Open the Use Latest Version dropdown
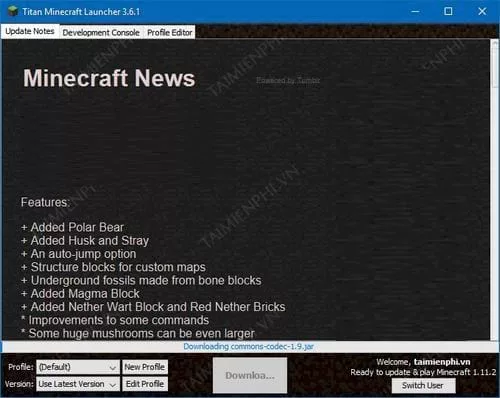 78,384
